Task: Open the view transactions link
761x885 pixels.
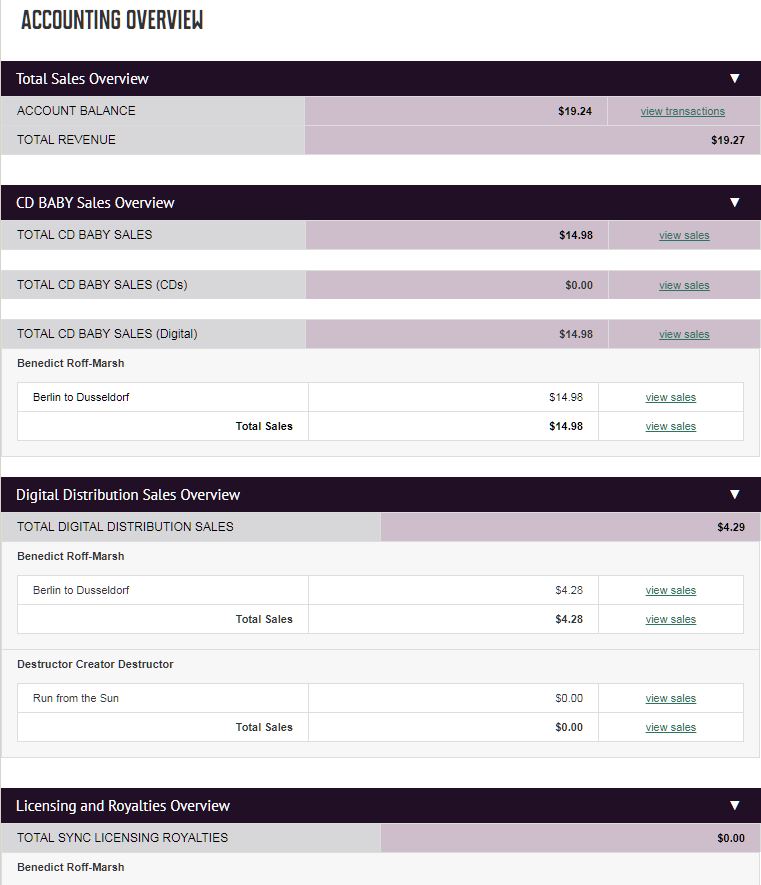Action: click(683, 111)
